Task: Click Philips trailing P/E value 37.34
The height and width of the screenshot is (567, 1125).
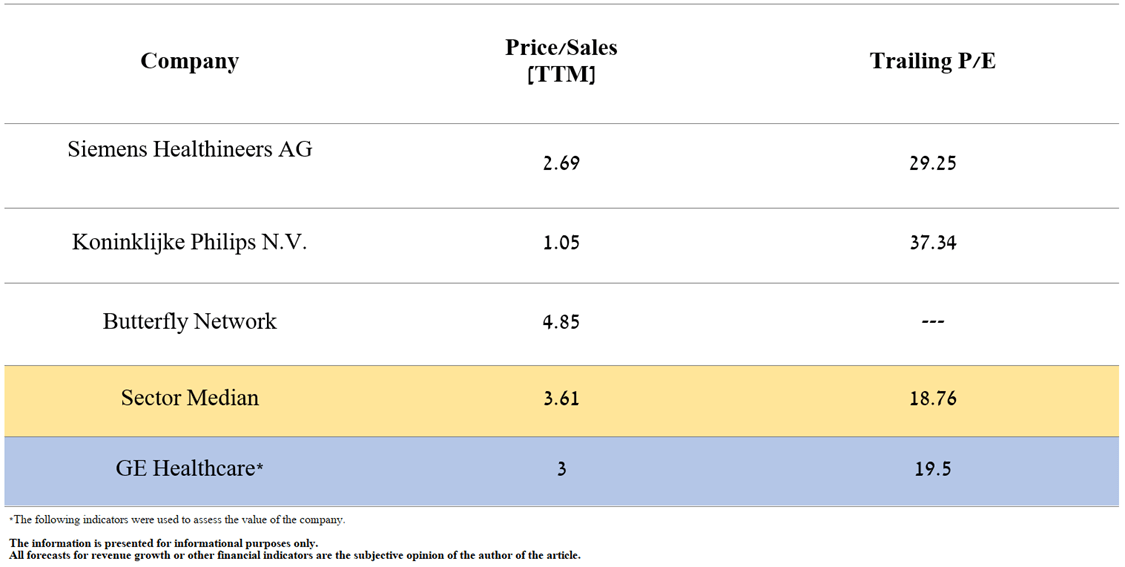Action: 932,243
